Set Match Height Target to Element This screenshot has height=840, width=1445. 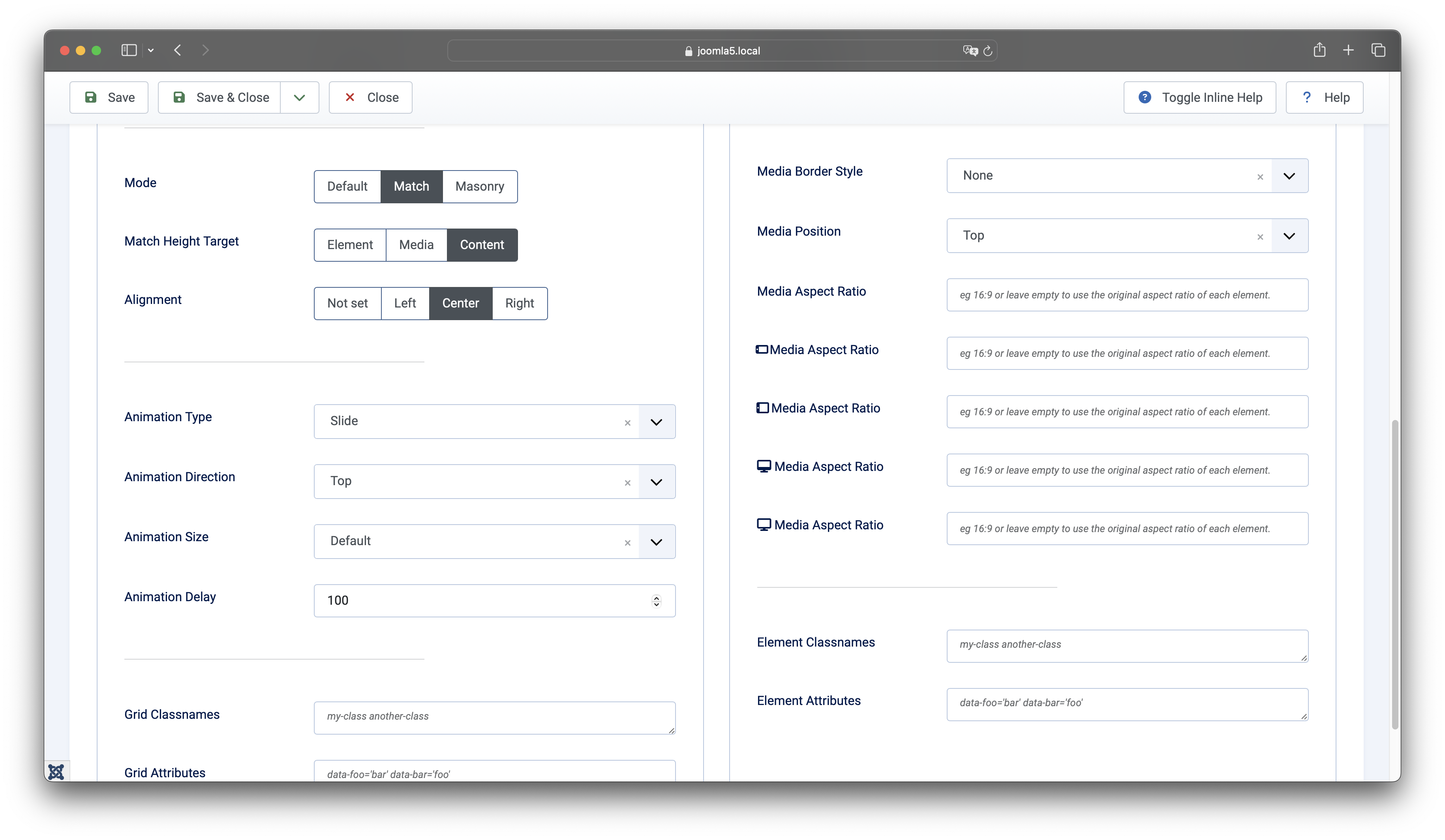(350, 245)
